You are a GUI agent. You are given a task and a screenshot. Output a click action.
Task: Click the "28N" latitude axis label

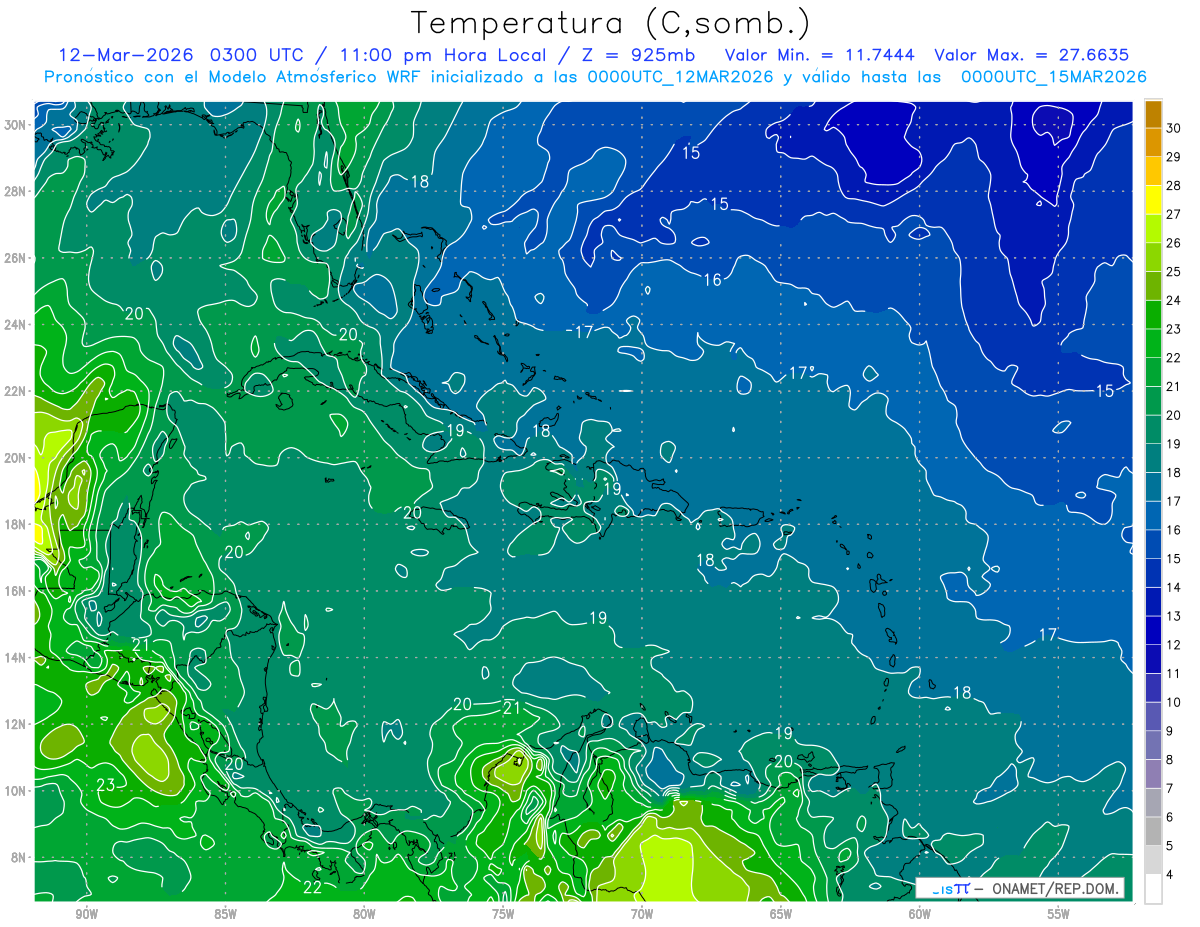(x=15, y=191)
